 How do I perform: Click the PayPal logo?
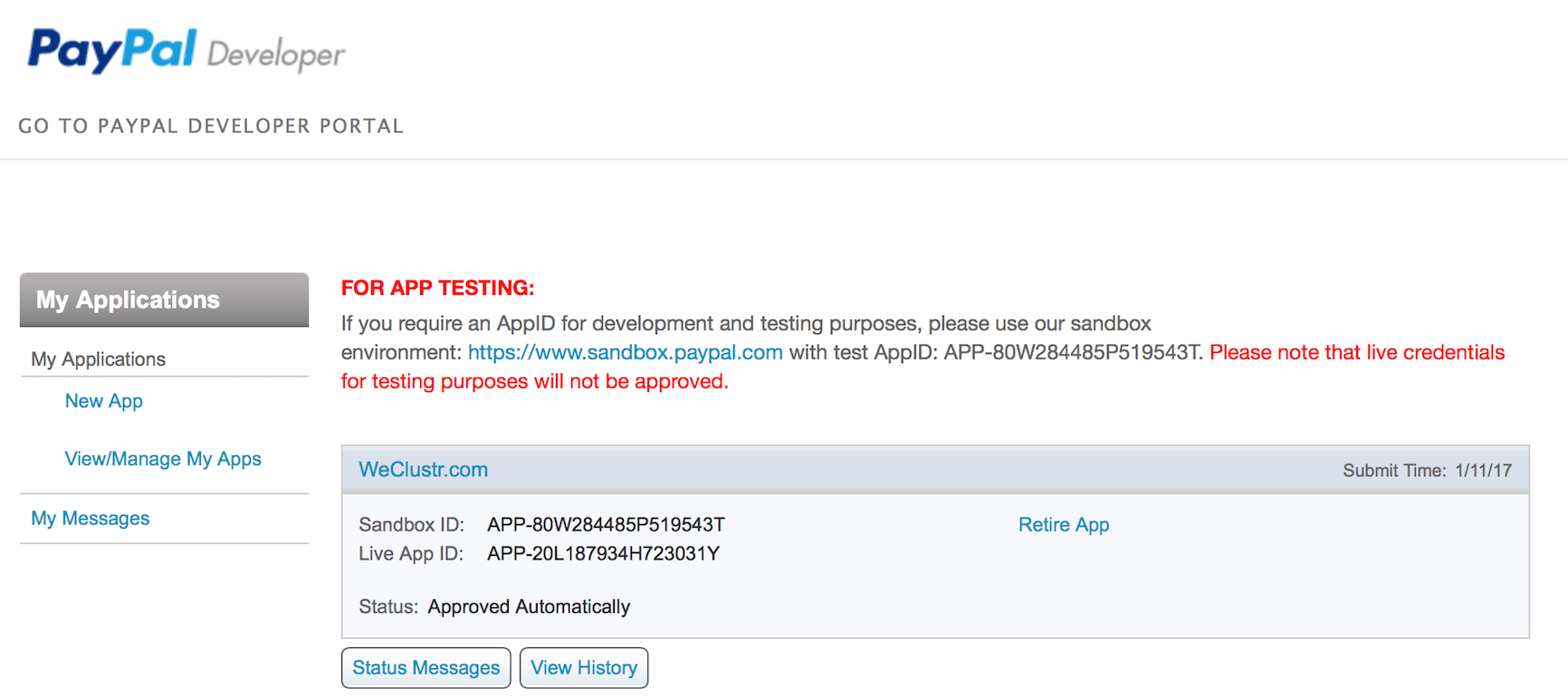pos(112,50)
